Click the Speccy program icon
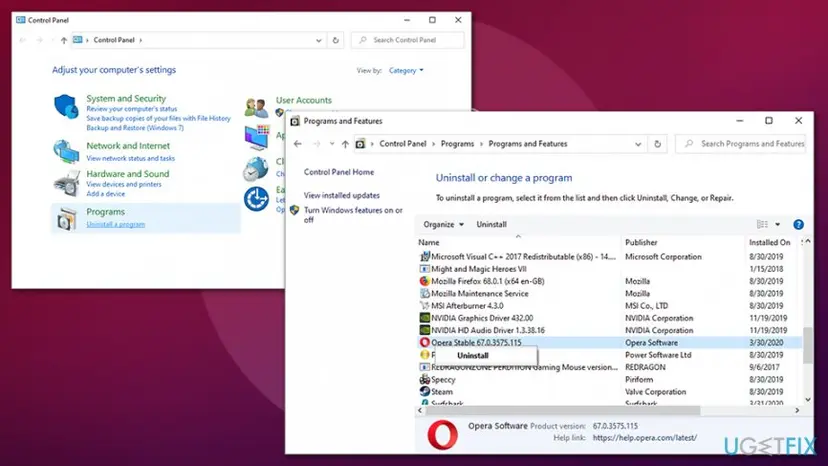The image size is (828, 466). coord(425,379)
